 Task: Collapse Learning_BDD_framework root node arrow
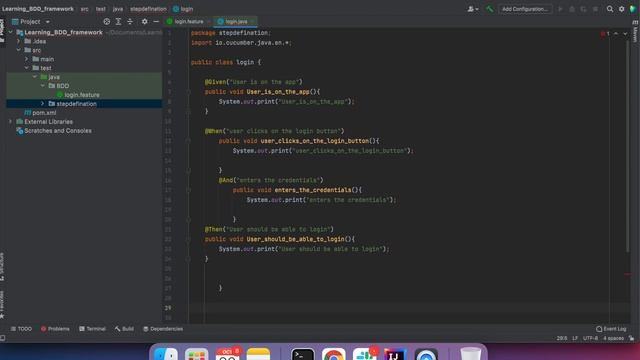(11, 32)
